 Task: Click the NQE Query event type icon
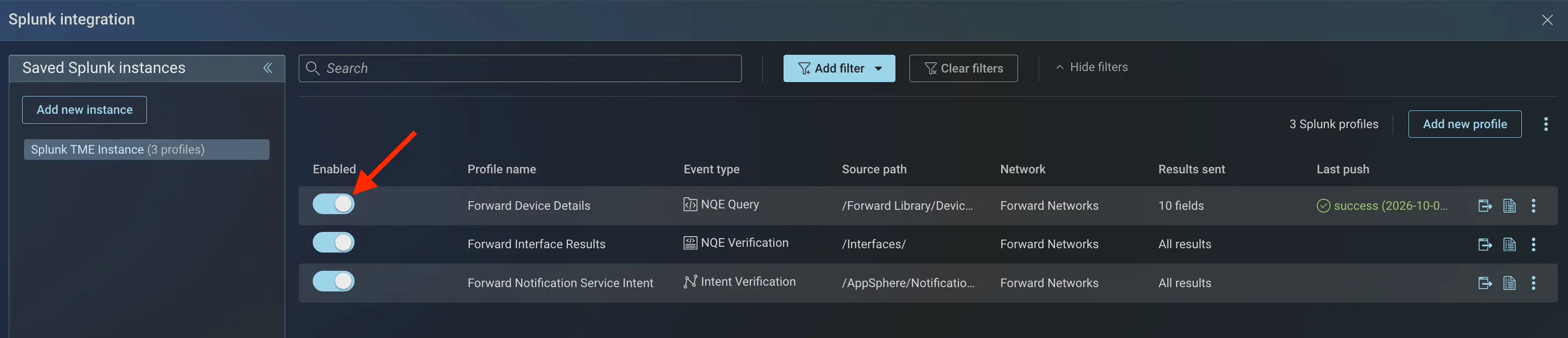(690, 205)
